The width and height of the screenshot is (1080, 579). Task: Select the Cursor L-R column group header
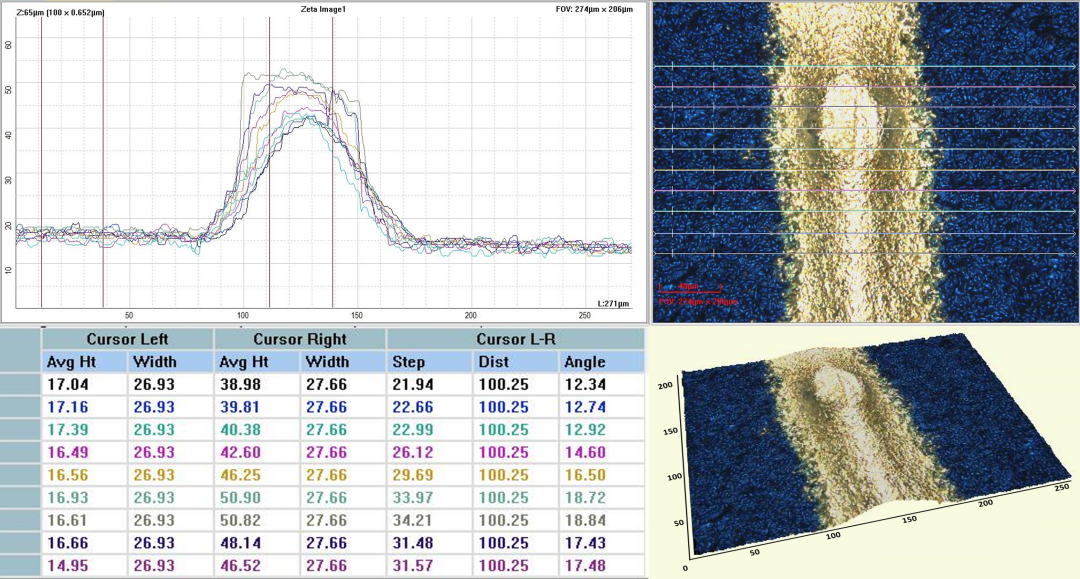coord(516,339)
